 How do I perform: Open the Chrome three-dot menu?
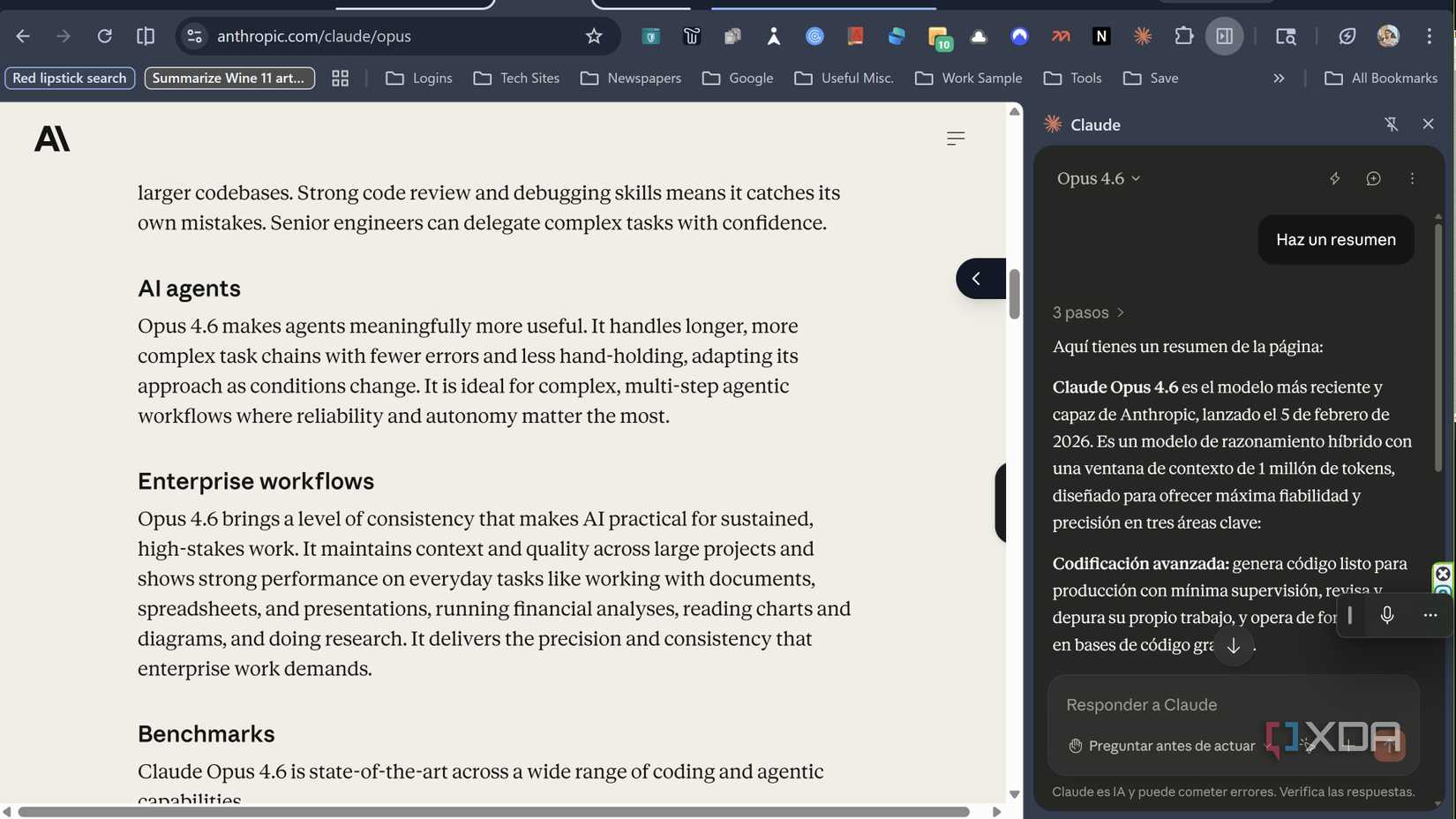pos(1430,36)
